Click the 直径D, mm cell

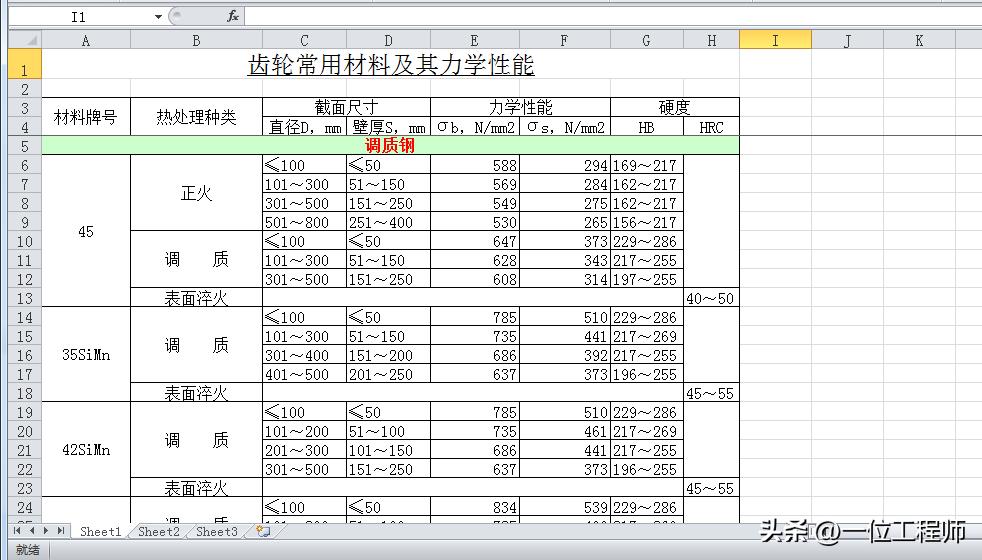304,127
